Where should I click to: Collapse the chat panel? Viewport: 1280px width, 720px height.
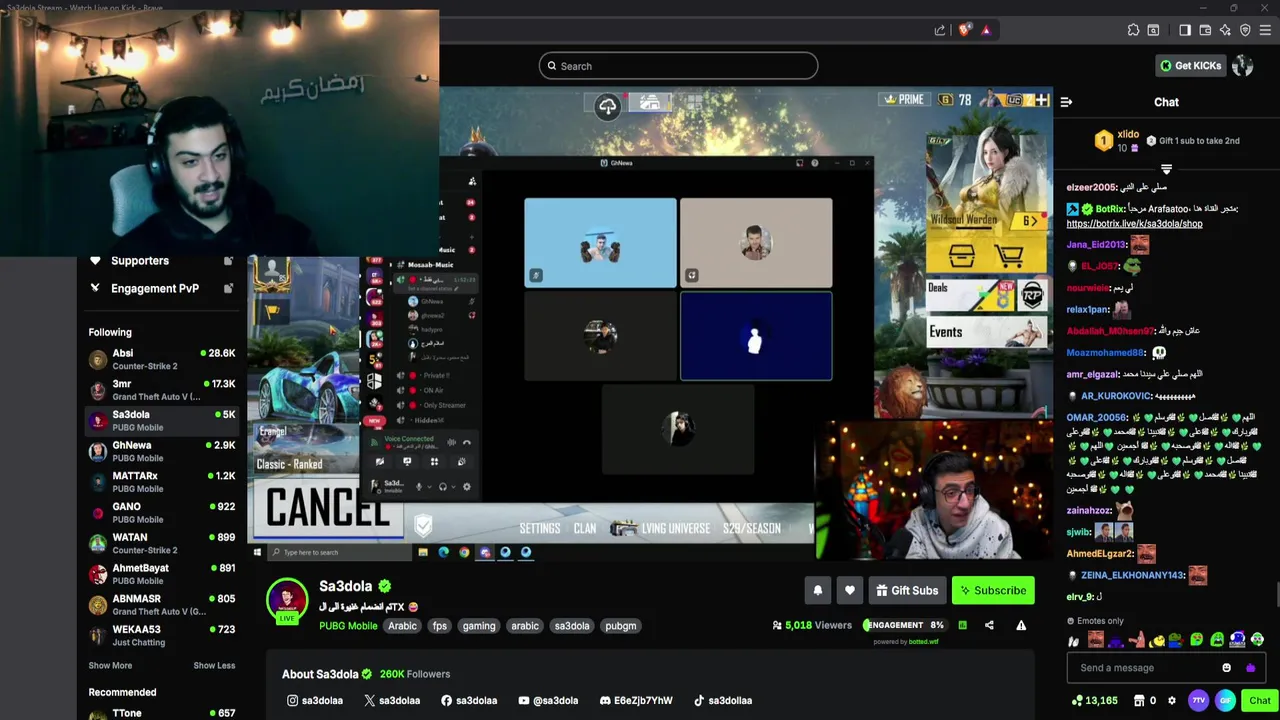pos(1066,102)
